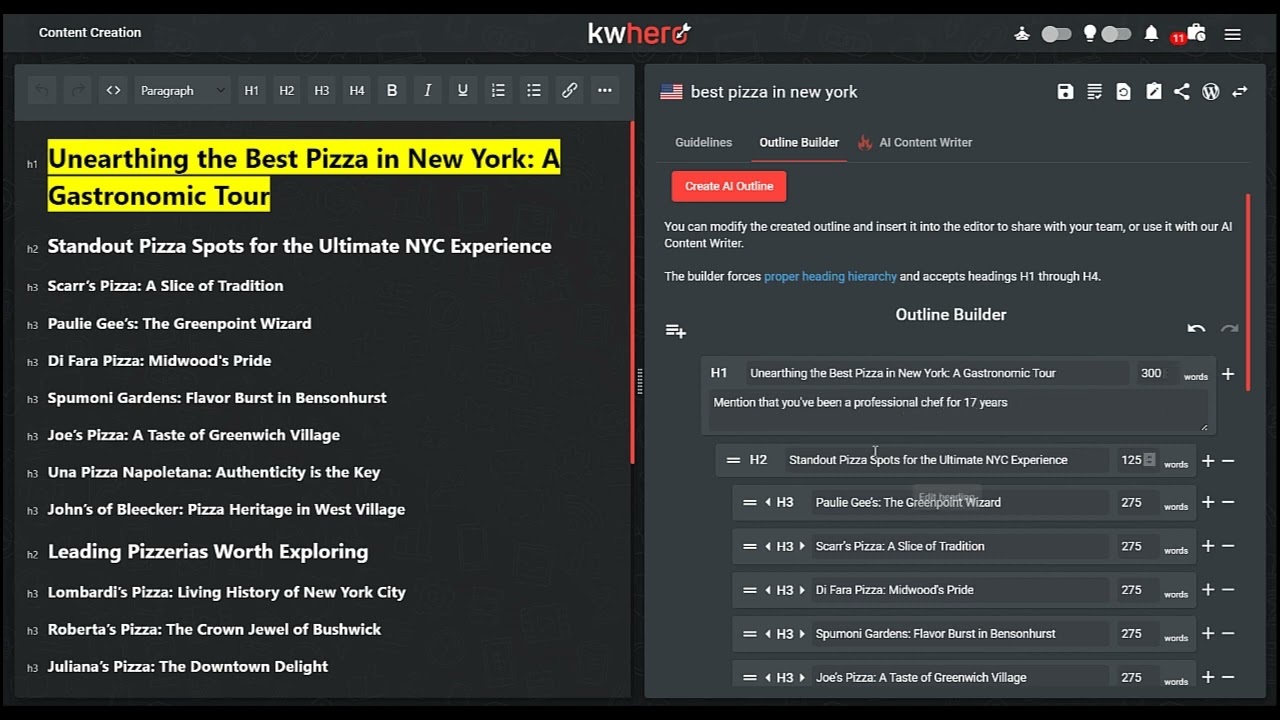The width and height of the screenshot is (1280, 720).
Task: Insert a numbered list
Action: click(x=498, y=90)
